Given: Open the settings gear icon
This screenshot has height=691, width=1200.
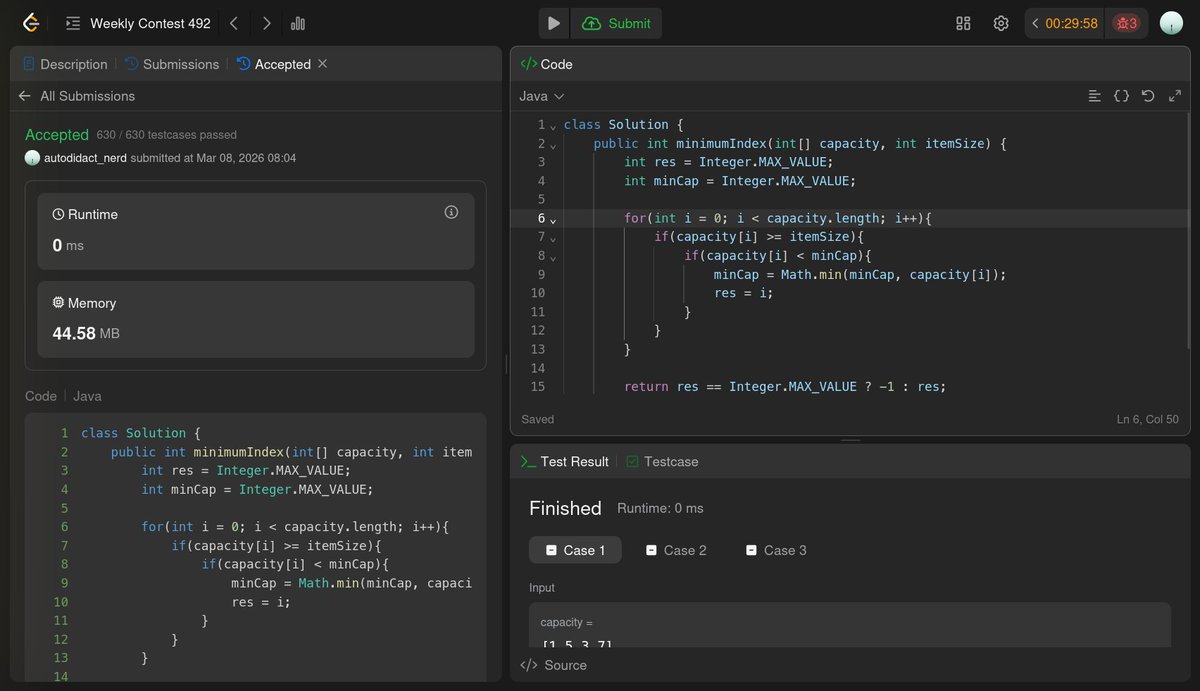Looking at the screenshot, I should 1001,23.
